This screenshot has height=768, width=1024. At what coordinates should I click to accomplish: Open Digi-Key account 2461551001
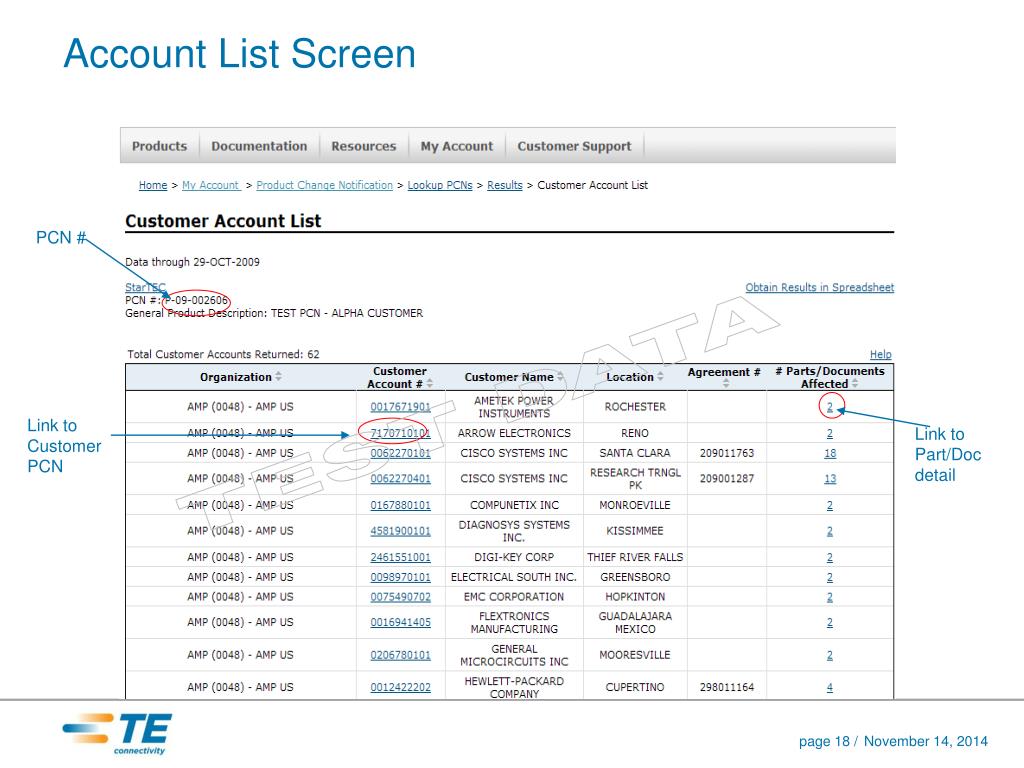(x=400, y=558)
